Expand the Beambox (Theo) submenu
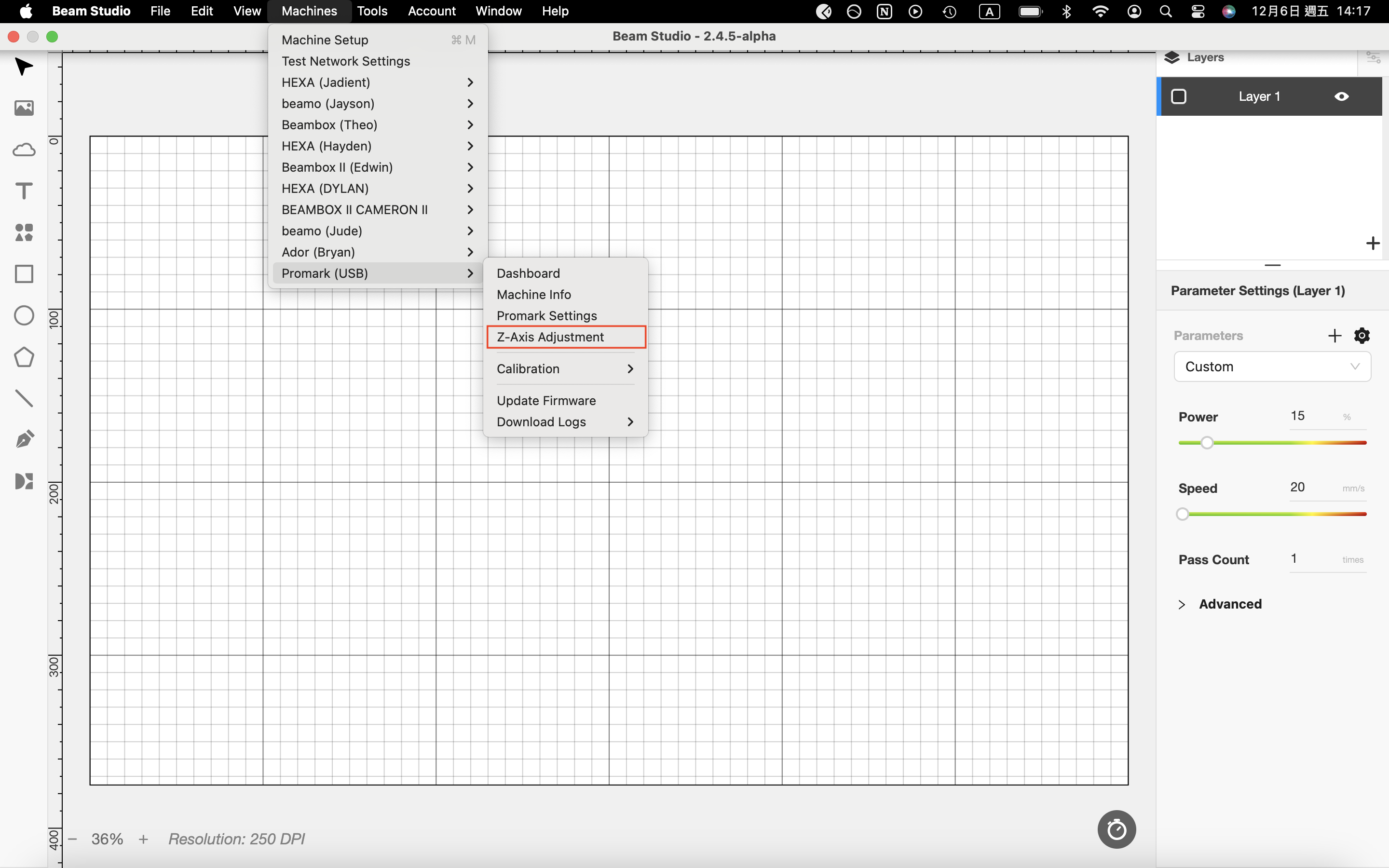1389x868 pixels. pos(378,124)
